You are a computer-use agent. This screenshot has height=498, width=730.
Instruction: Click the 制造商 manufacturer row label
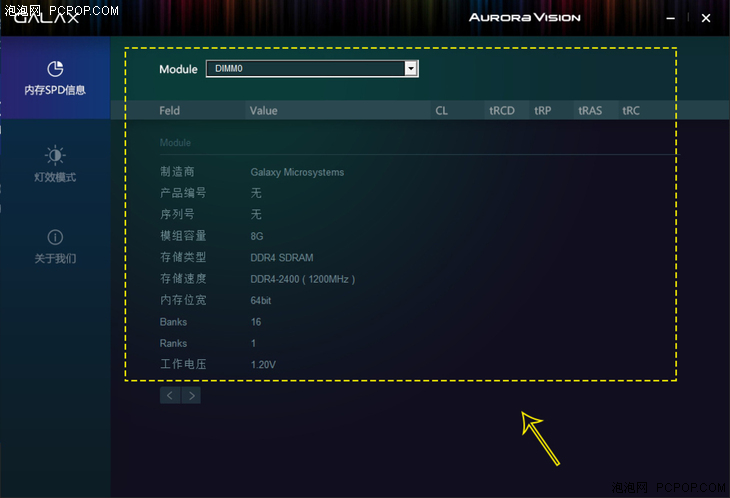coord(177,172)
